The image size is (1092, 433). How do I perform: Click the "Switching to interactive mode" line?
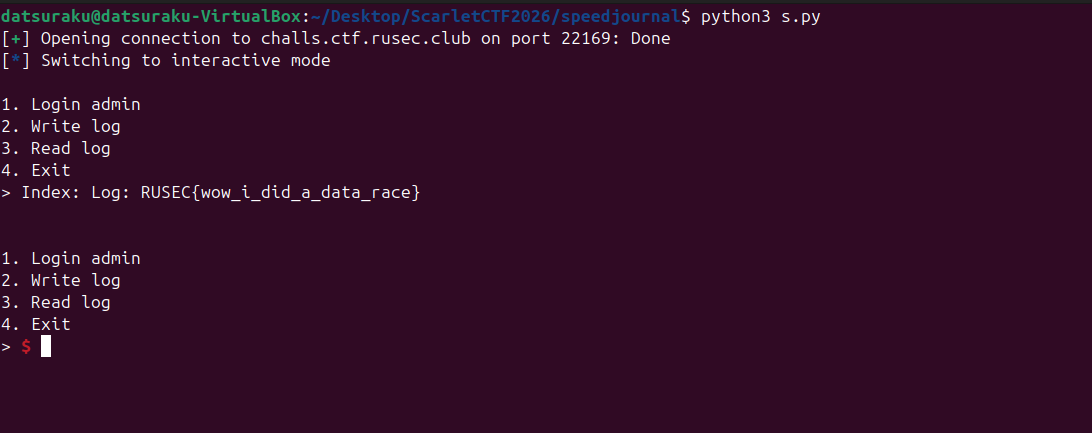tap(185, 61)
